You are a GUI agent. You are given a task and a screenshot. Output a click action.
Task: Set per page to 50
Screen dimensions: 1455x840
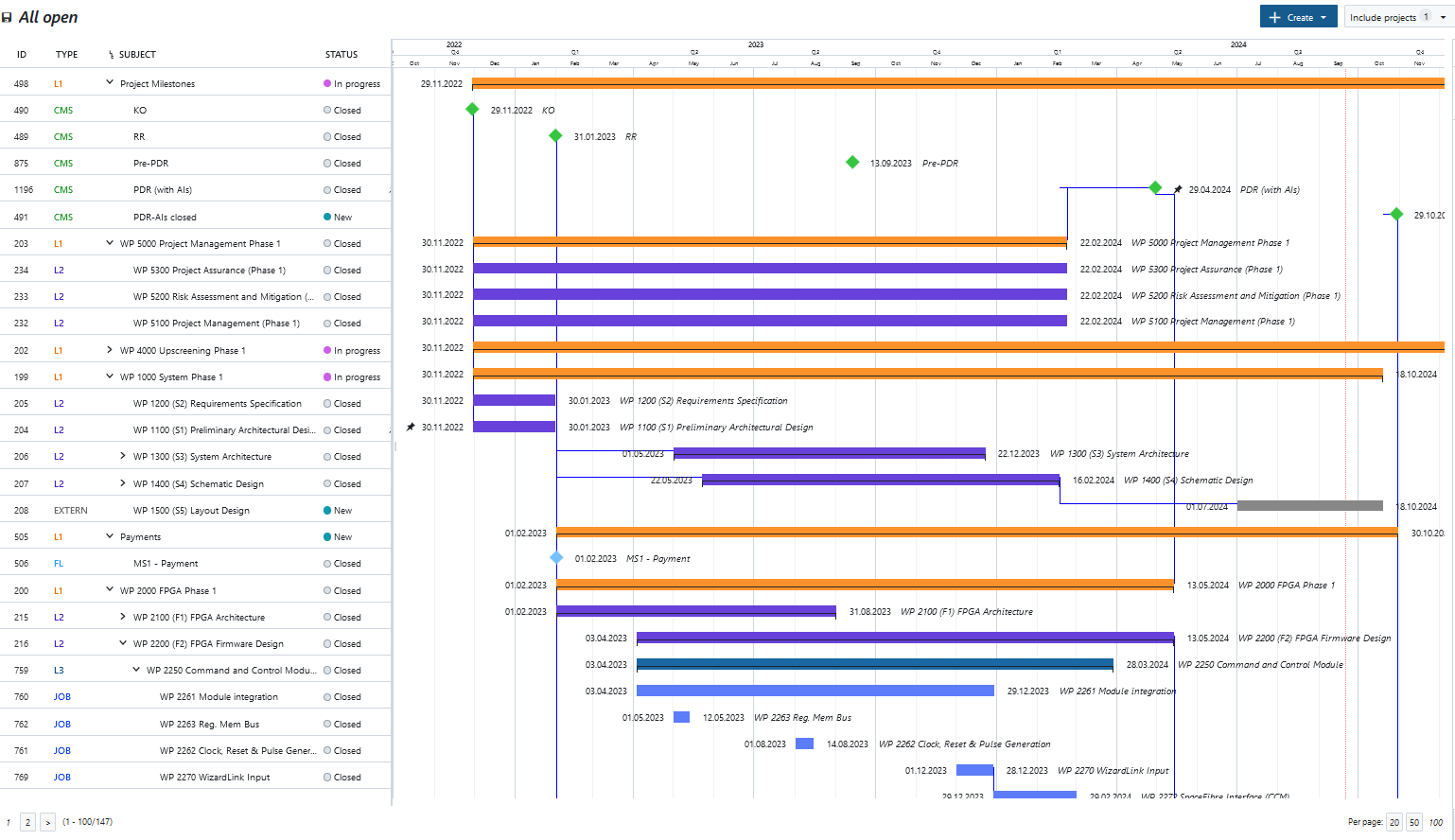[1413, 822]
